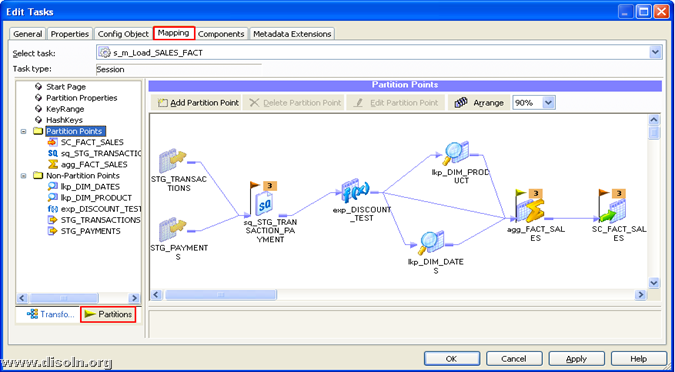Click the canvas horizontal scrollbar right arrow
This screenshot has height=372, width=675.
pyautogui.click(x=641, y=294)
